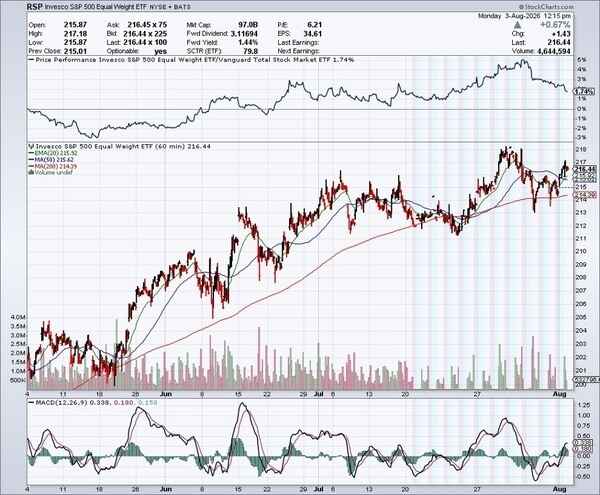This screenshot has width=600, height=495.
Task: Click the 500K volume axis label
Action: (x=18, y=381)
